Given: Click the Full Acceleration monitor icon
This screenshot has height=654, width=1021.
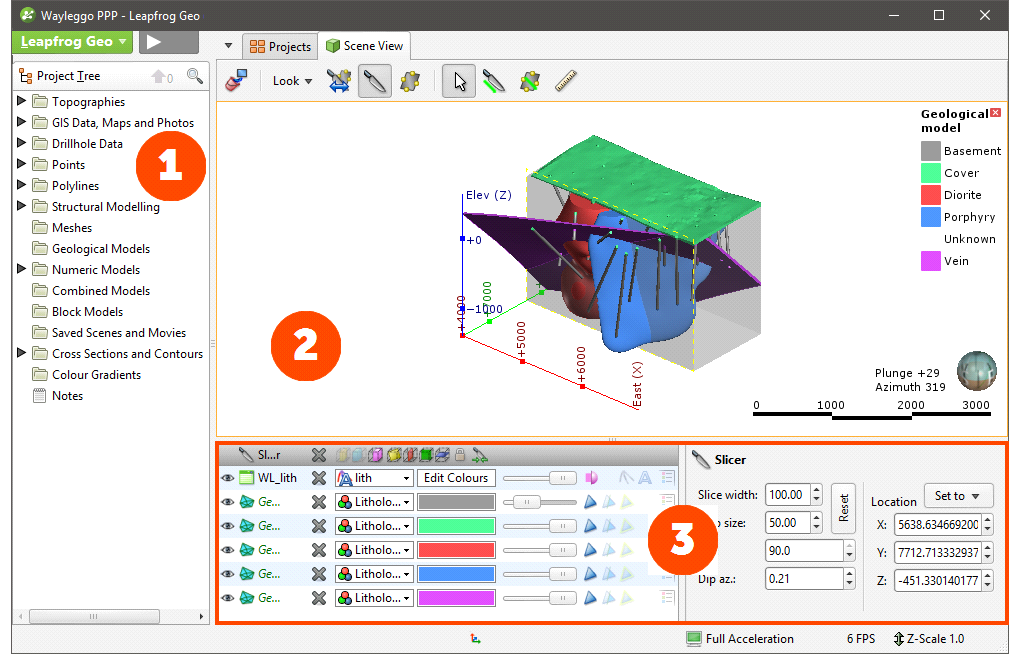Looking at the screenshot, I should pos(694,639).
